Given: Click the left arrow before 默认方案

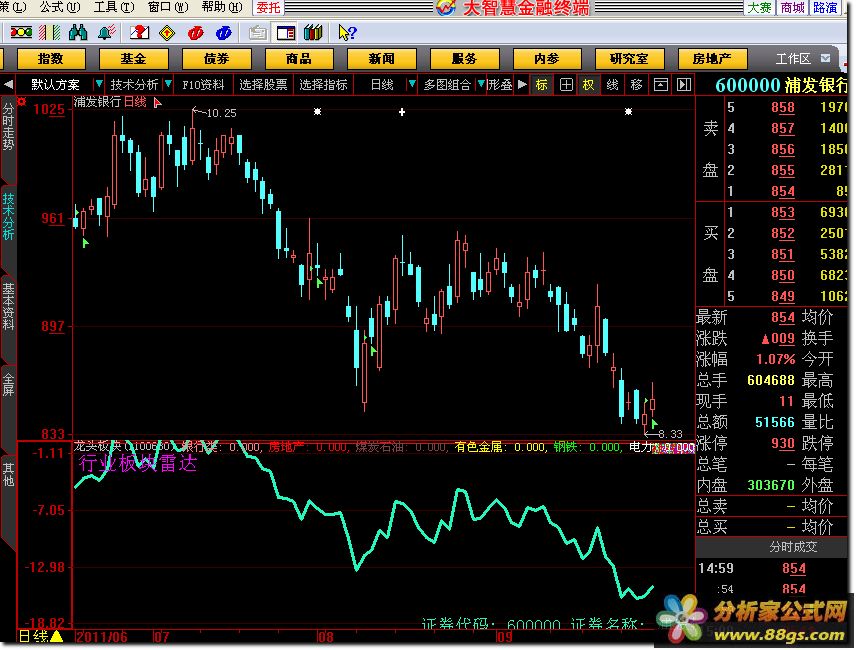Looking at the screenshot, I should (x=8, y=85).
